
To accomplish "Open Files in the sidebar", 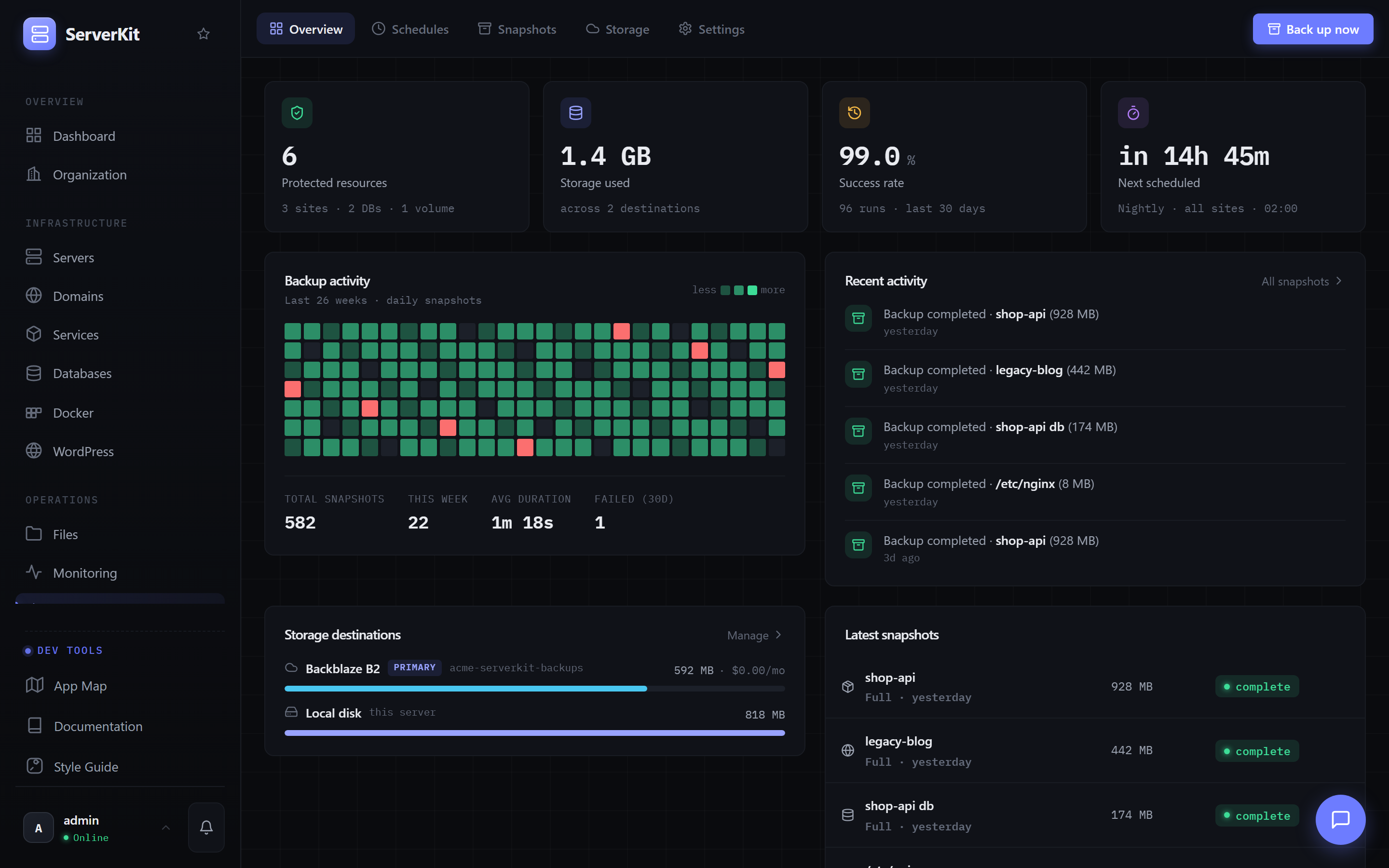I will point(120,534).
